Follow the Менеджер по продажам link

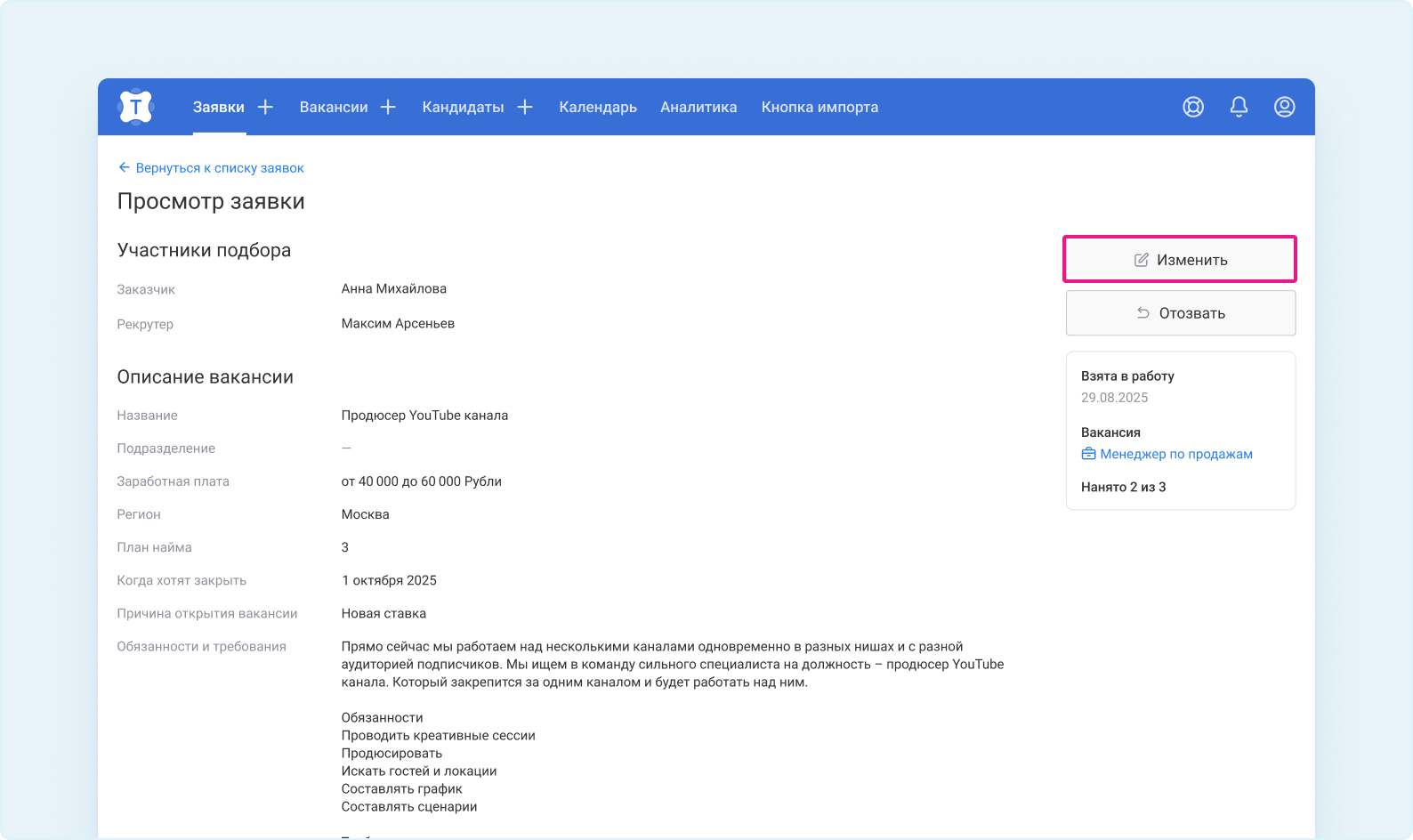point(1175,454)
